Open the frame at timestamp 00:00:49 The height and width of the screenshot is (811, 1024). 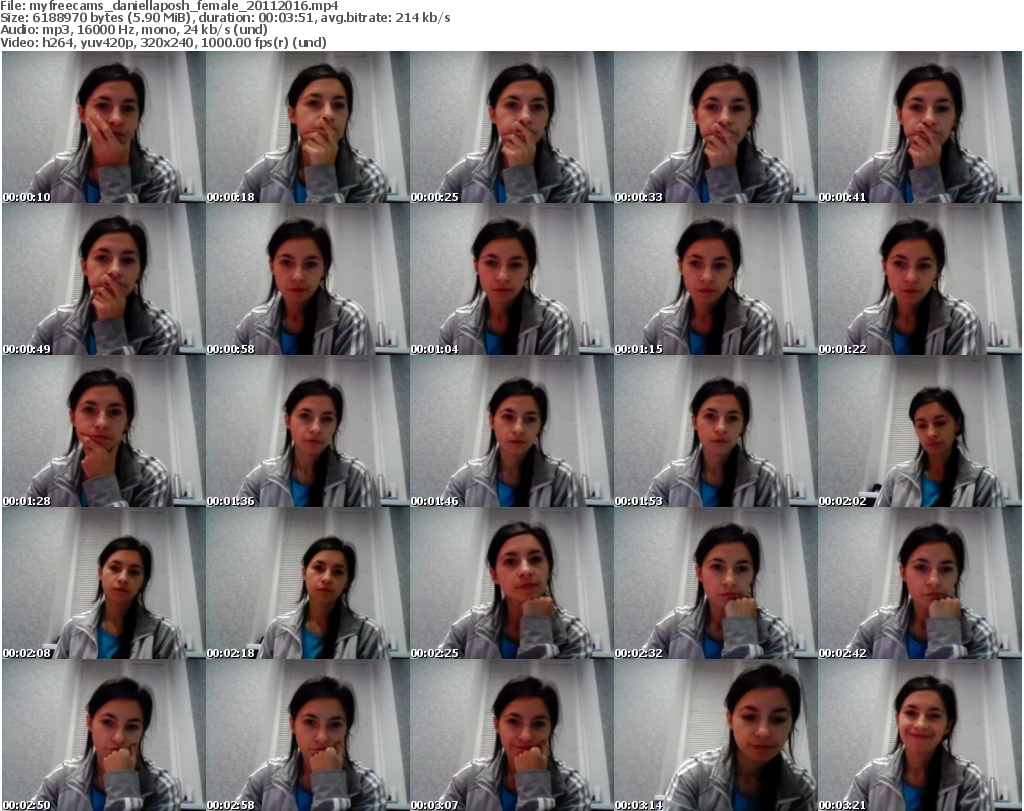click(x=104, y=279)
